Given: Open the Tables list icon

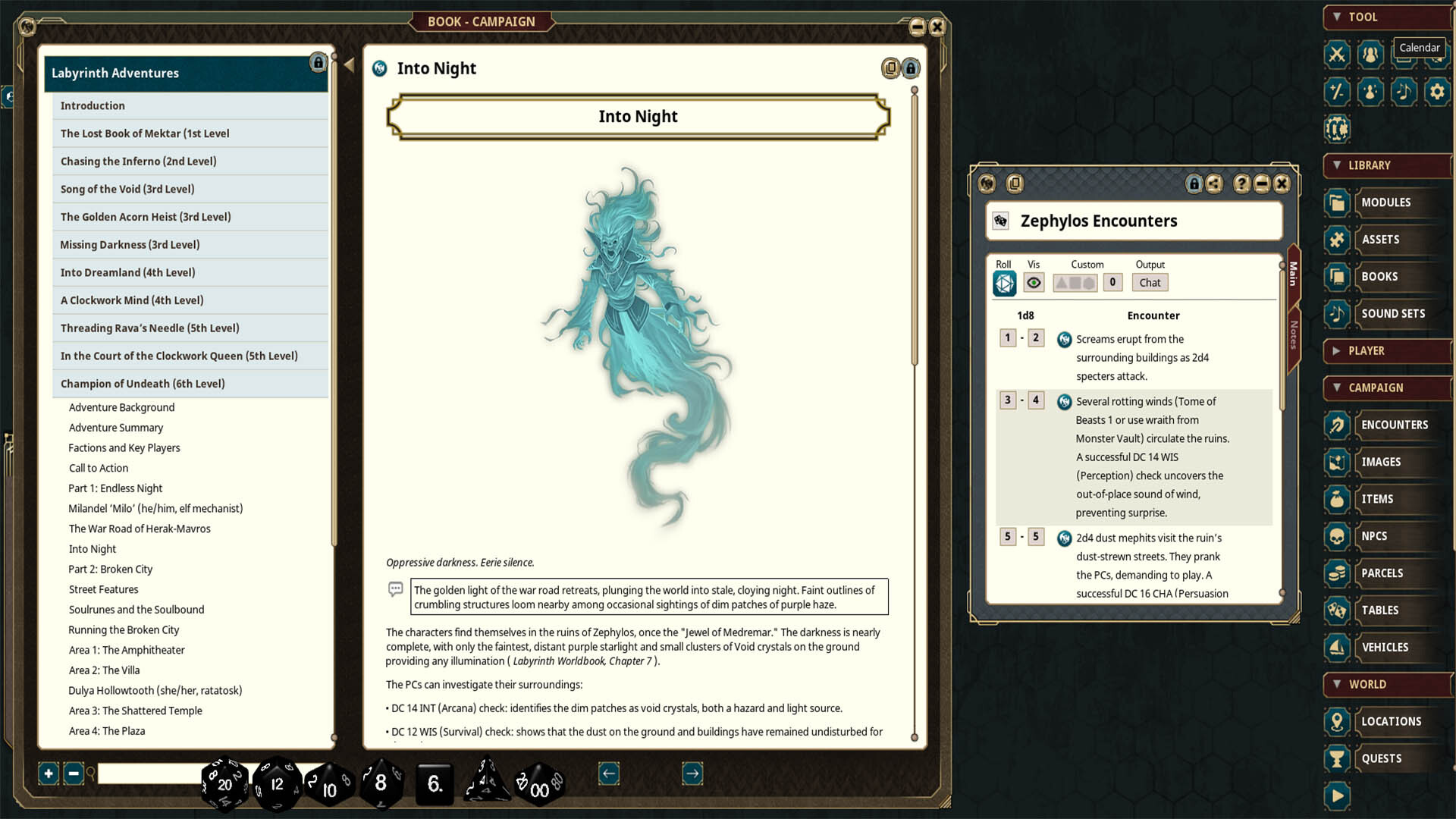Looking at the screenshot, I should coord(1337,610).
